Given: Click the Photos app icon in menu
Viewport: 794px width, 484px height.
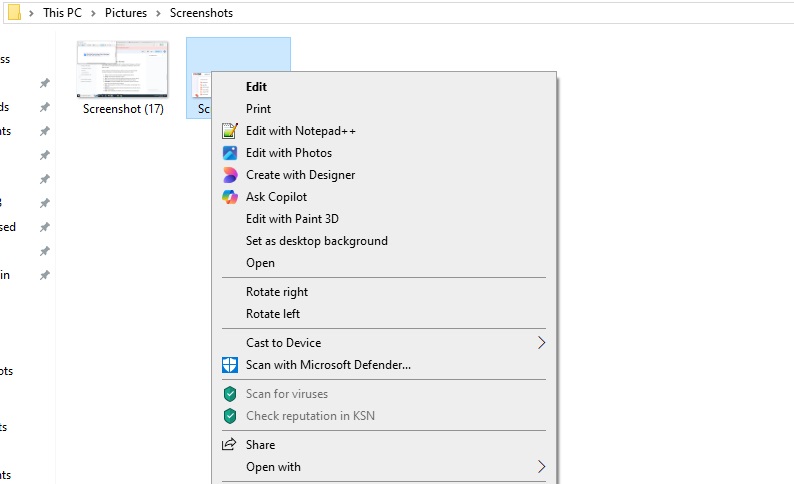Looking at the screenshot, I should 230,153.
